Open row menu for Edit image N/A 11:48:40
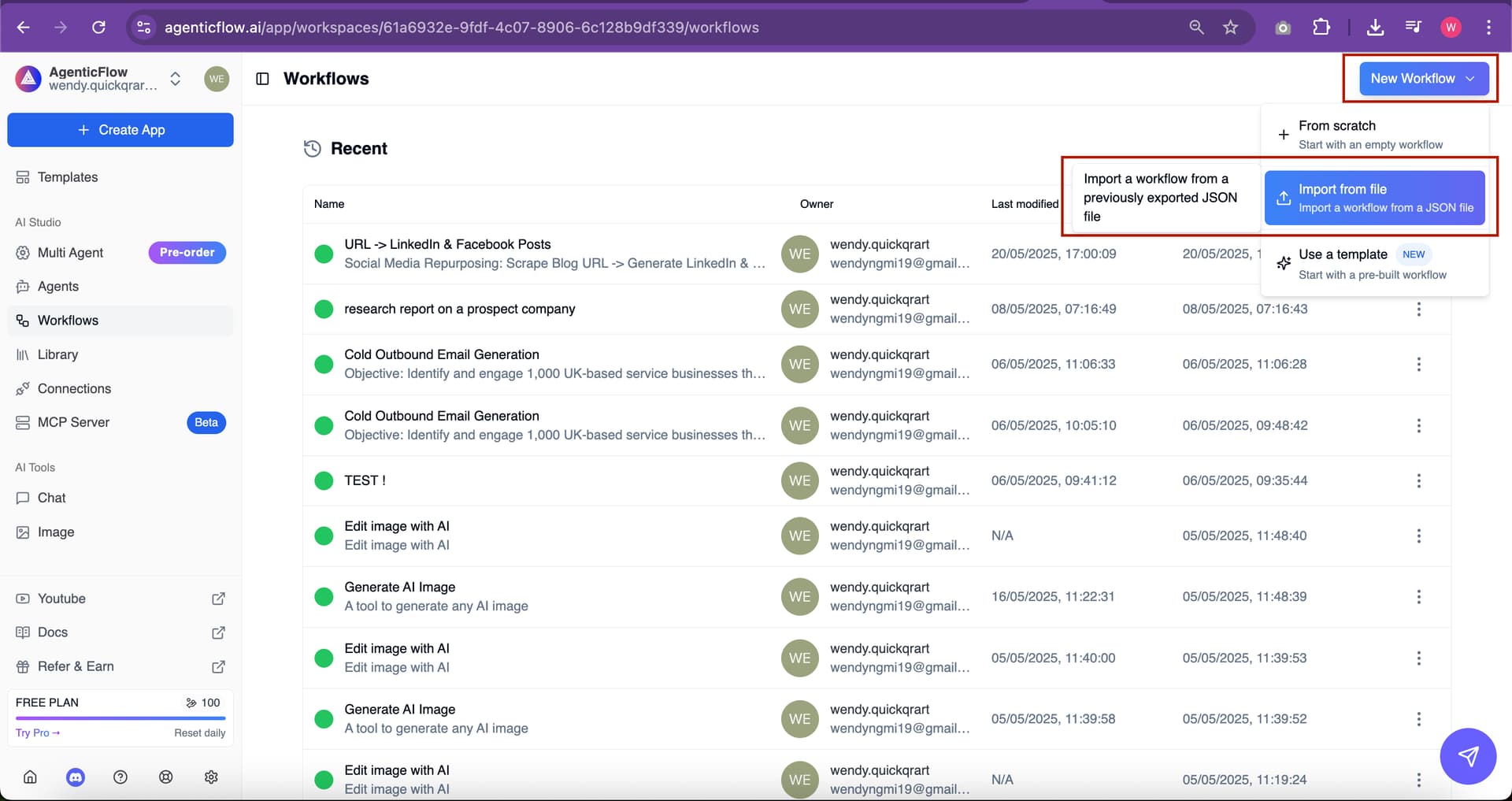1512x801 pixels. point(1419,536)
